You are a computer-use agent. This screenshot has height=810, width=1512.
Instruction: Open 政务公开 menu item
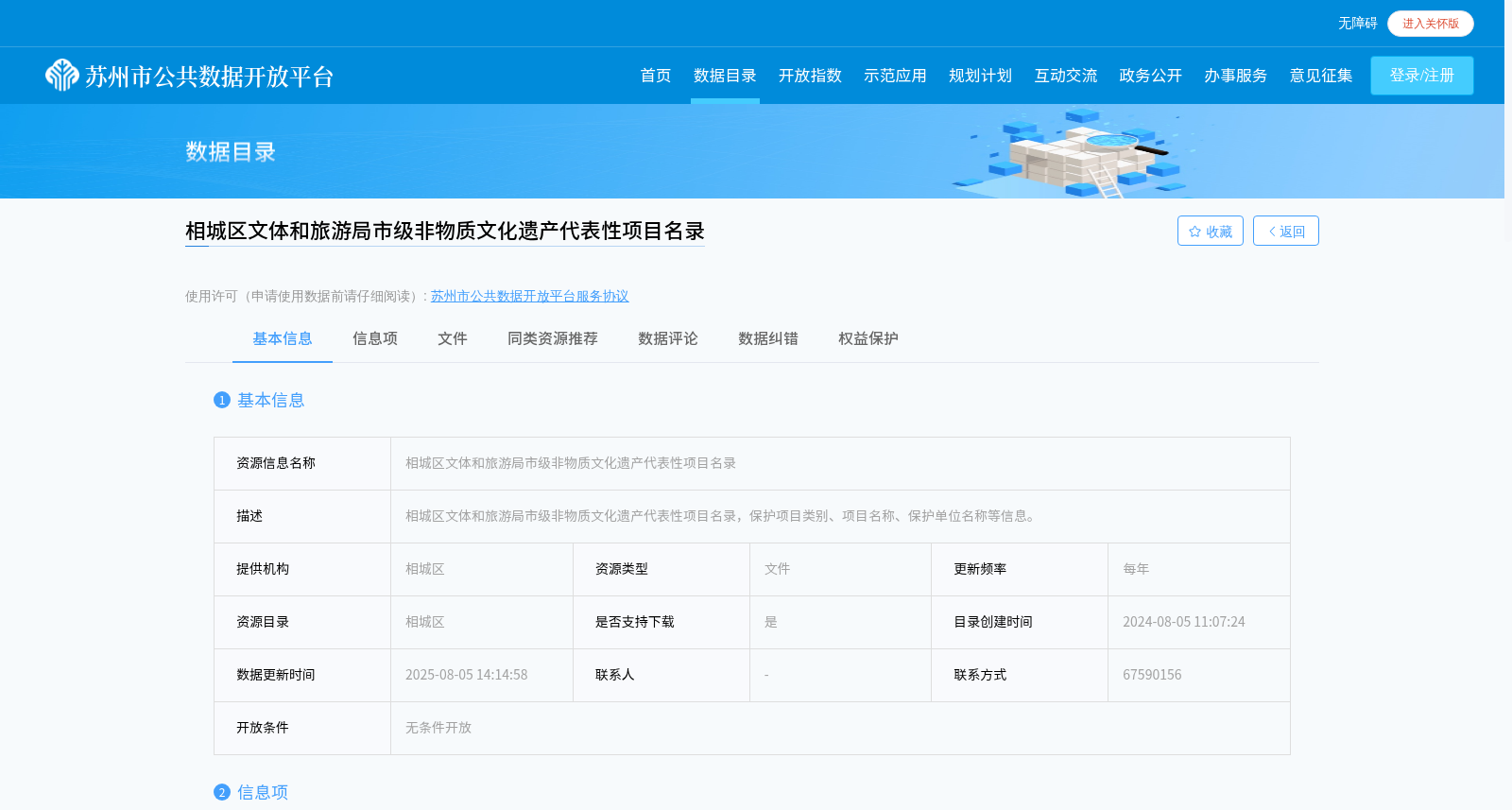(x=1150, y=76)
